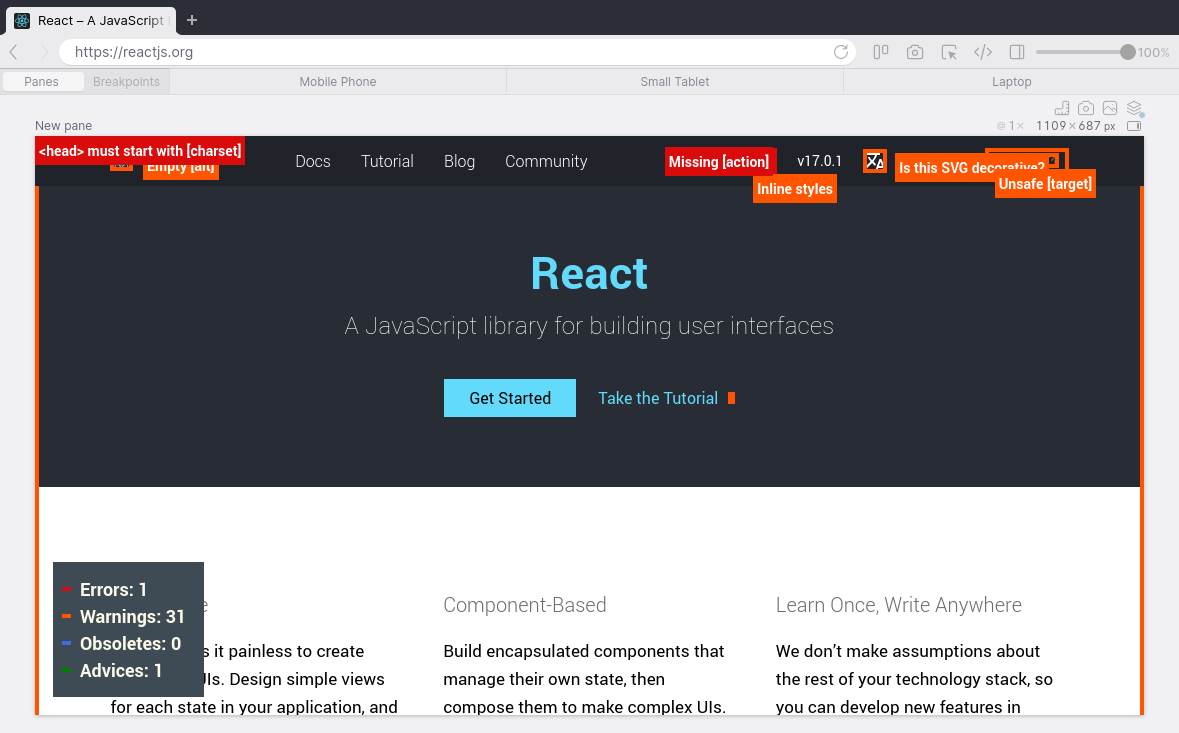Click the JavaScript library tagline text
The height and width of the screenshot is (733, 1179).
tap(589, 326)
